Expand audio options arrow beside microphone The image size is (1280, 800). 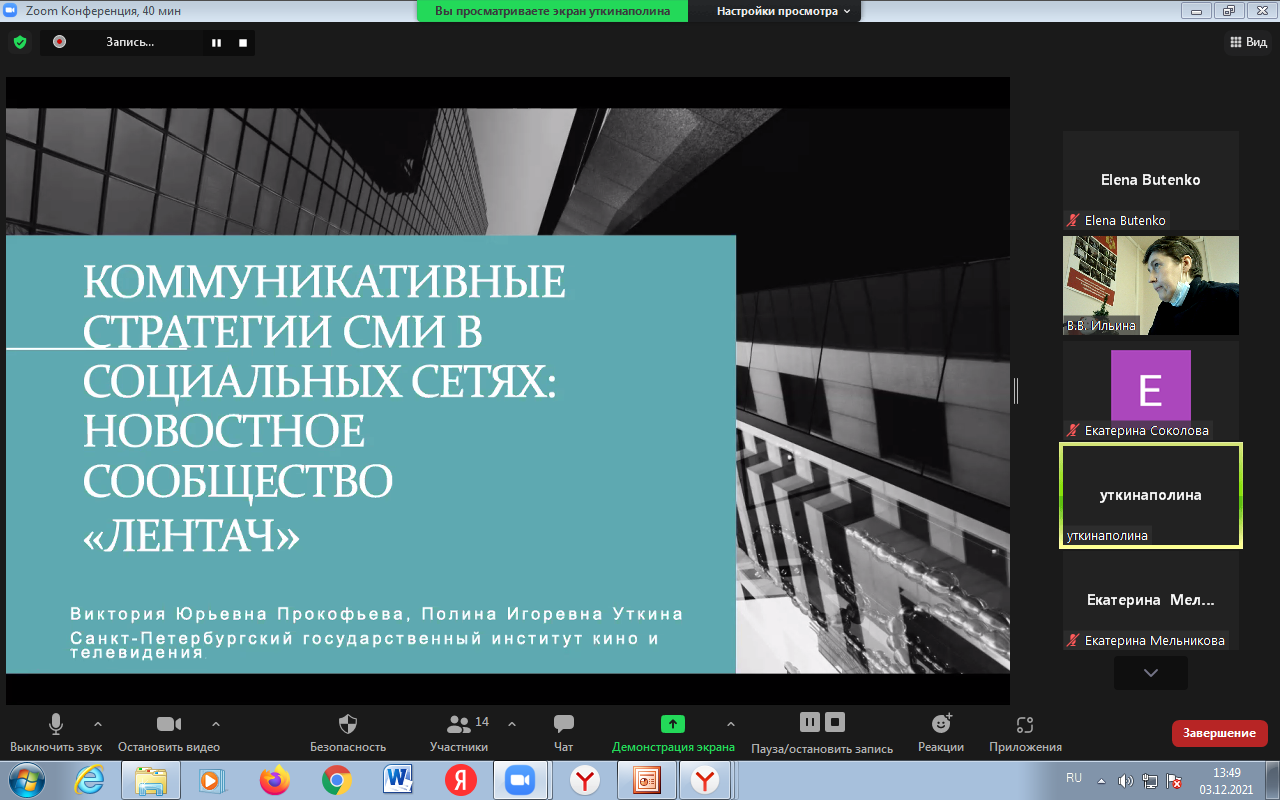[97, 724]
